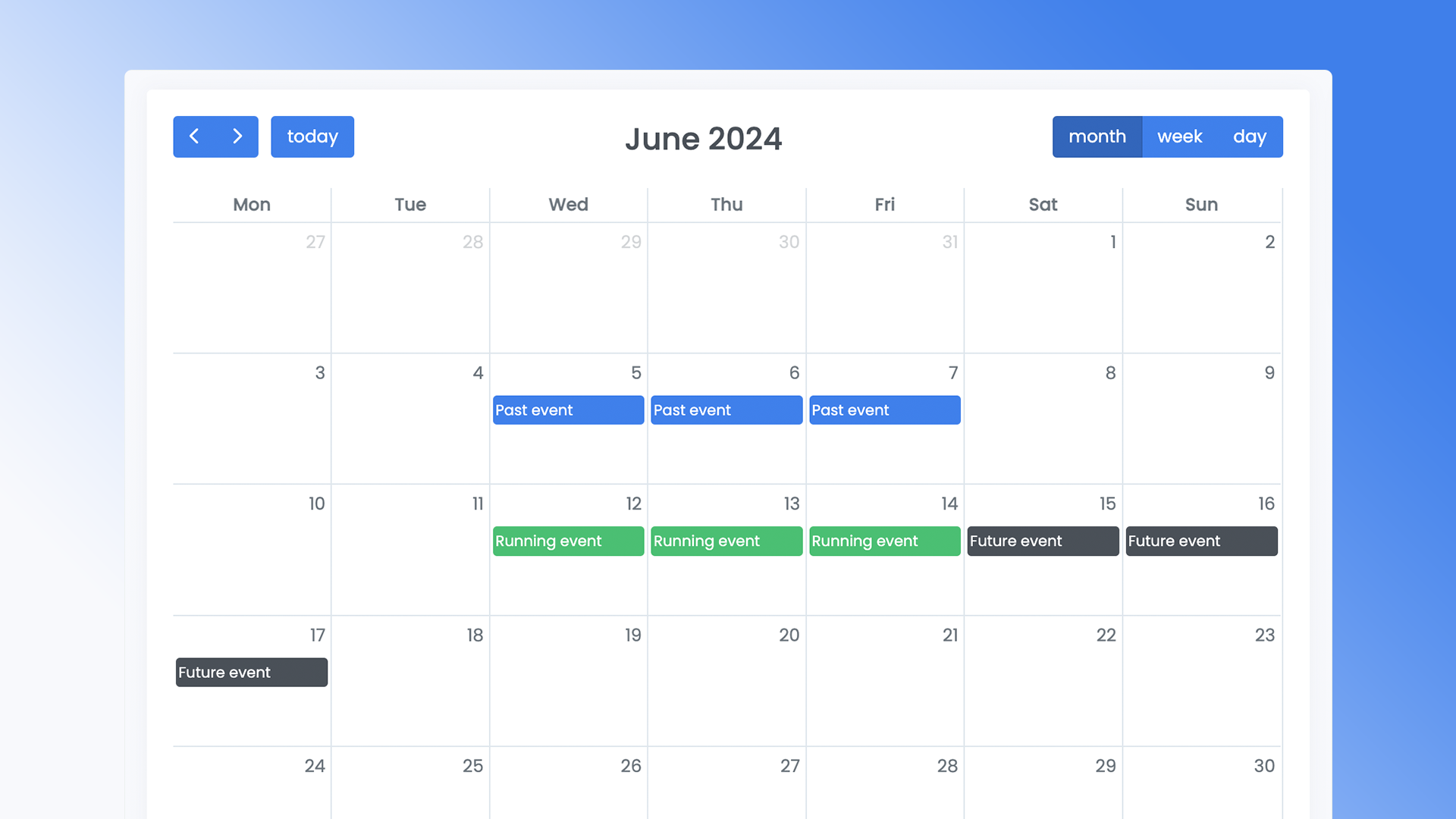Click the previous month navigation arrow
Screen dimensions: 1456x819
(x=196, y=136)
